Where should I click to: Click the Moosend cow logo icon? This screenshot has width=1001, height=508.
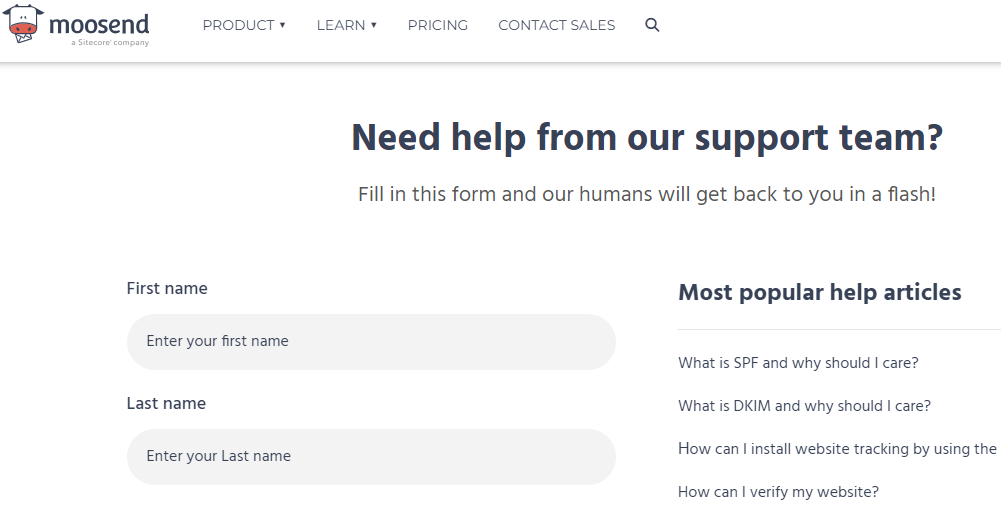tap(24, 24)
